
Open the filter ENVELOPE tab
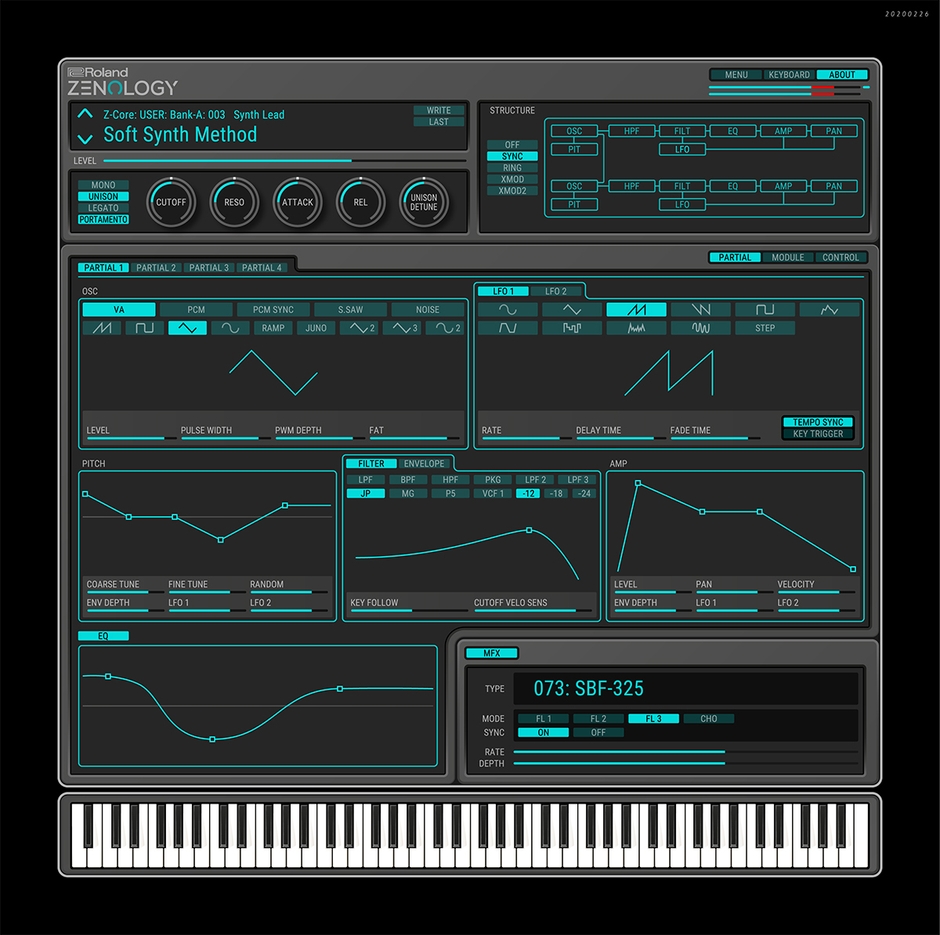point(424,463)
